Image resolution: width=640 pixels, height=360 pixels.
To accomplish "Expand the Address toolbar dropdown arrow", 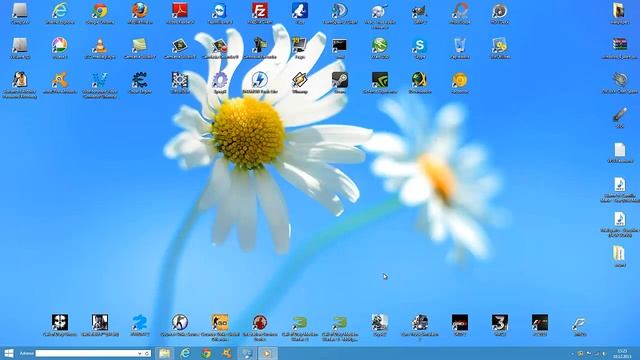I will coord(140,353).
